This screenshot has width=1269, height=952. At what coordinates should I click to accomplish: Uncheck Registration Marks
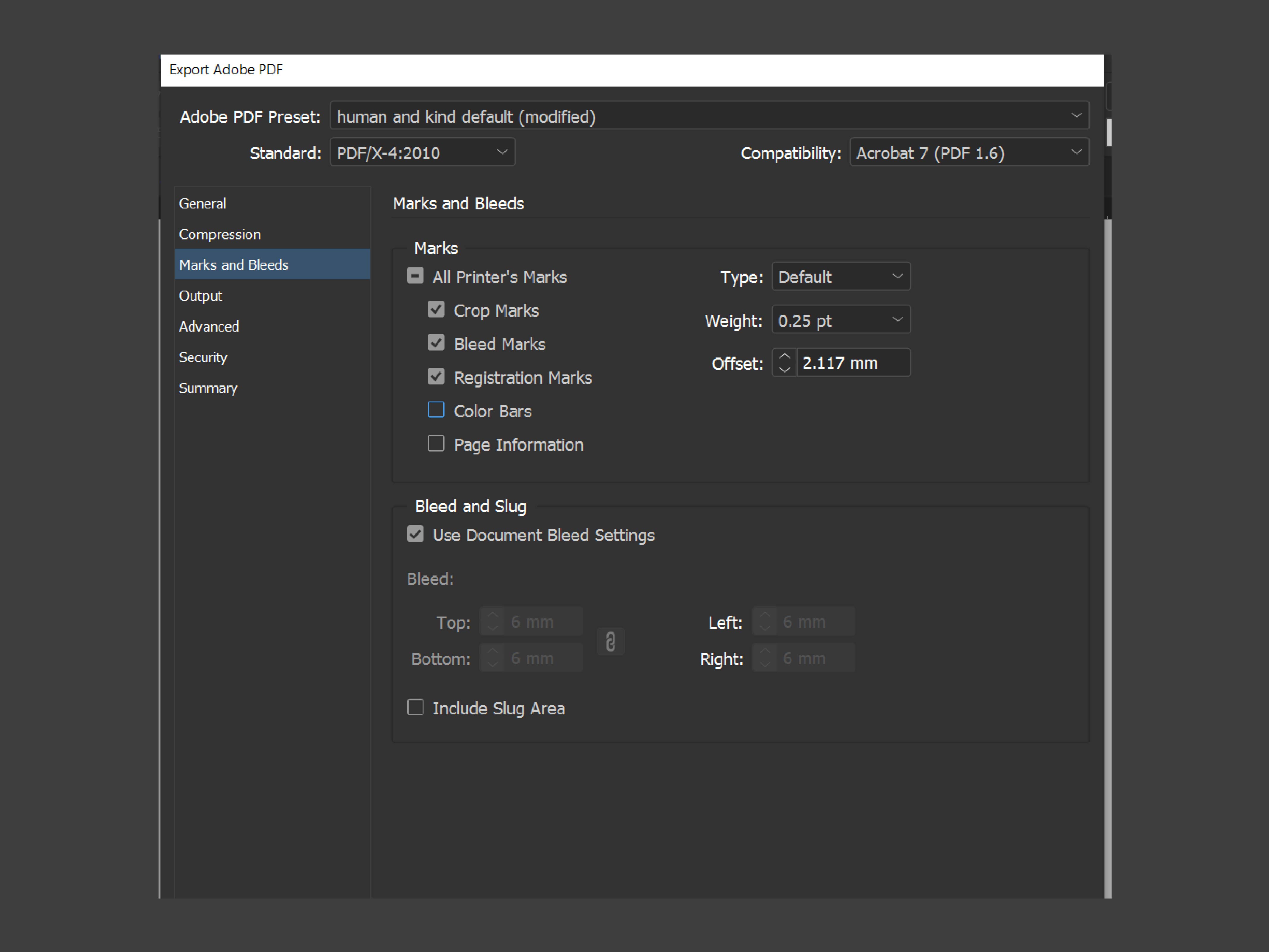click(x=436, y=376)
